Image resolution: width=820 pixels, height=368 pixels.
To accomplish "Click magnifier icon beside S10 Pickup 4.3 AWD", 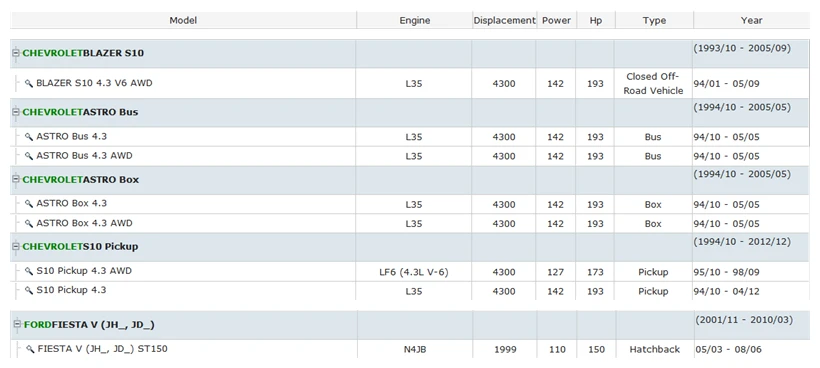I will click(x=29, y=271).
